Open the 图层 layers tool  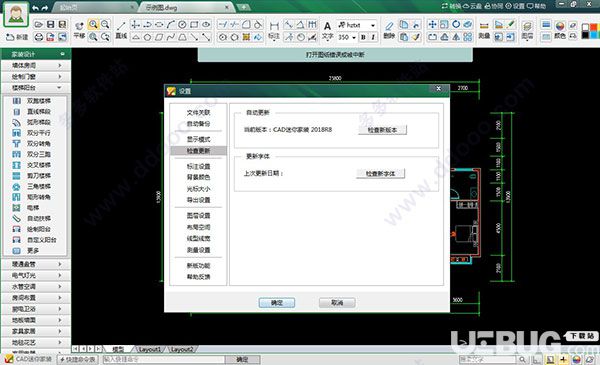tap(527, 31)
